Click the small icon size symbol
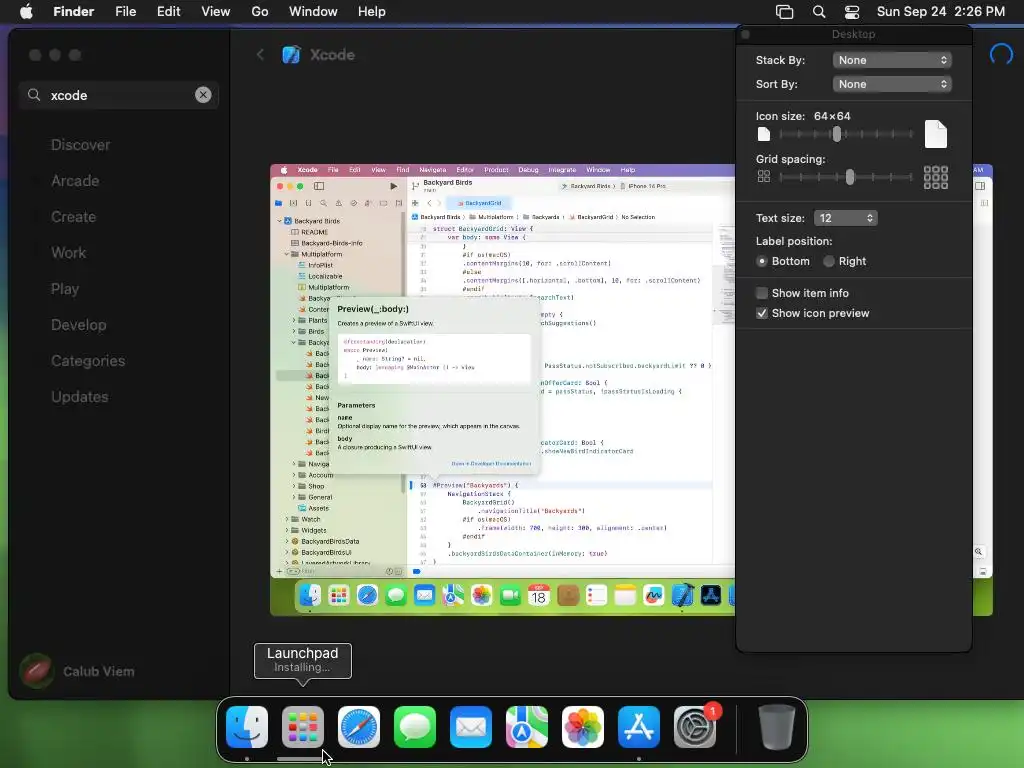Image resolution: width=1024 pixels, height=768 pixels. coord(763,135)
